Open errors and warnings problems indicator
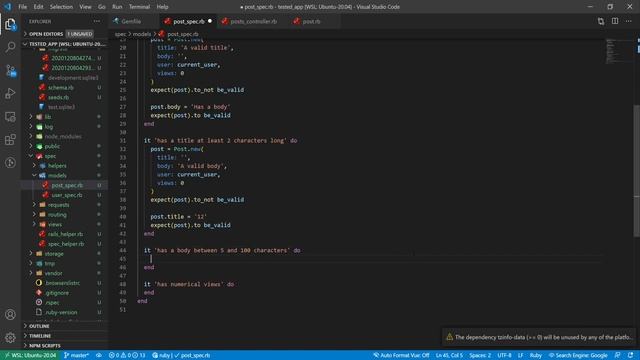The image size is (640, 360). pyautogui.click(x=127, y=355)
